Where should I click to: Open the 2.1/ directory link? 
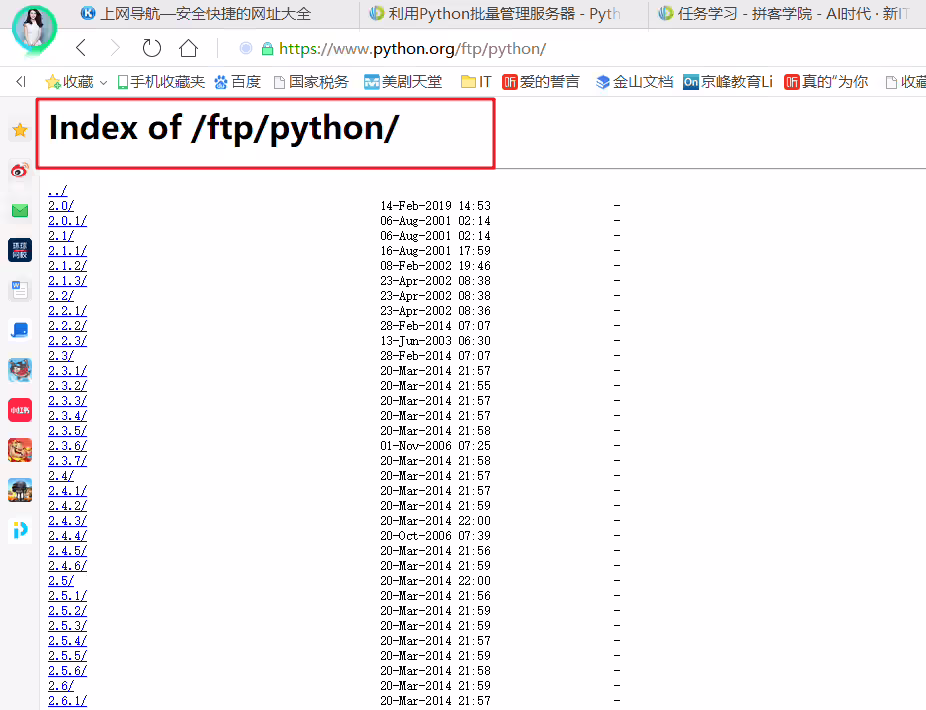[x=61, y=236]
